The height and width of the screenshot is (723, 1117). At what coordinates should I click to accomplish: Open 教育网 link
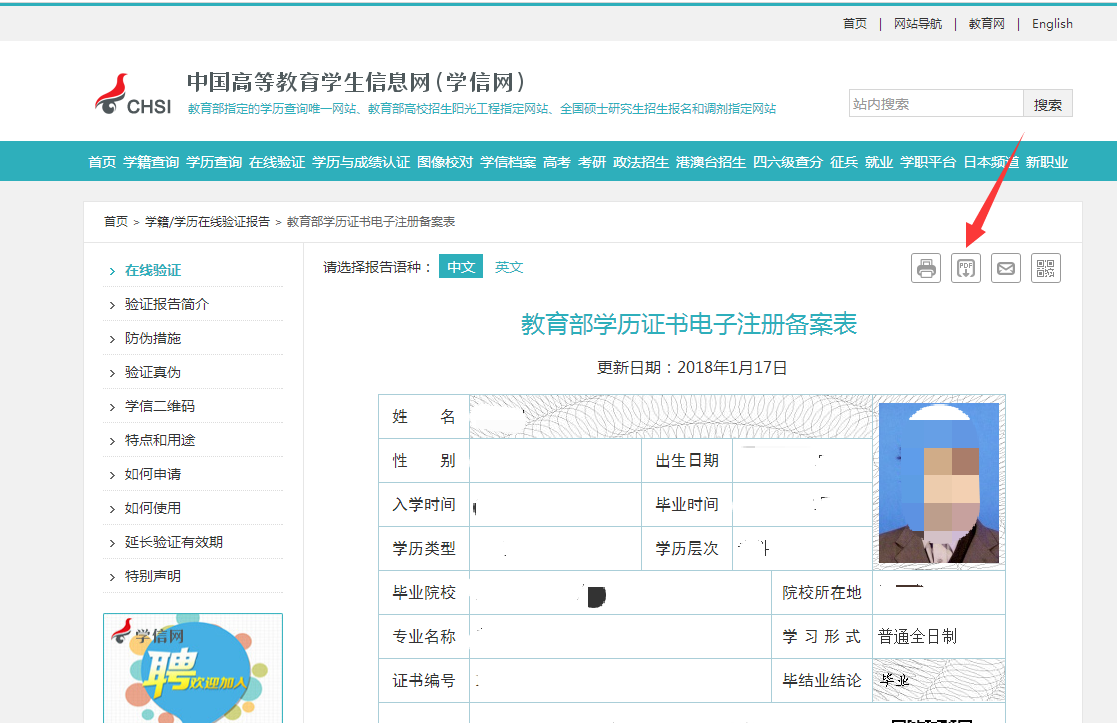(987, 24)
